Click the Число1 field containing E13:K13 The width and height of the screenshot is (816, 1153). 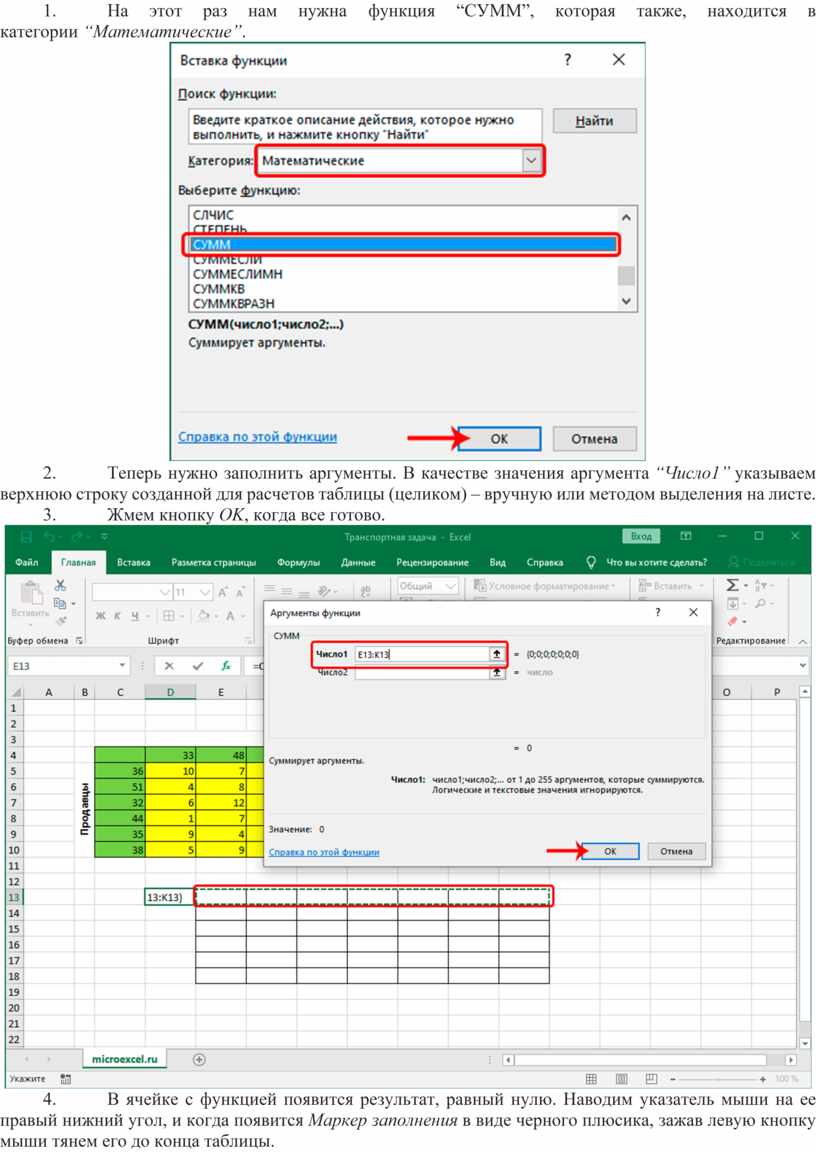click(422, 654)
